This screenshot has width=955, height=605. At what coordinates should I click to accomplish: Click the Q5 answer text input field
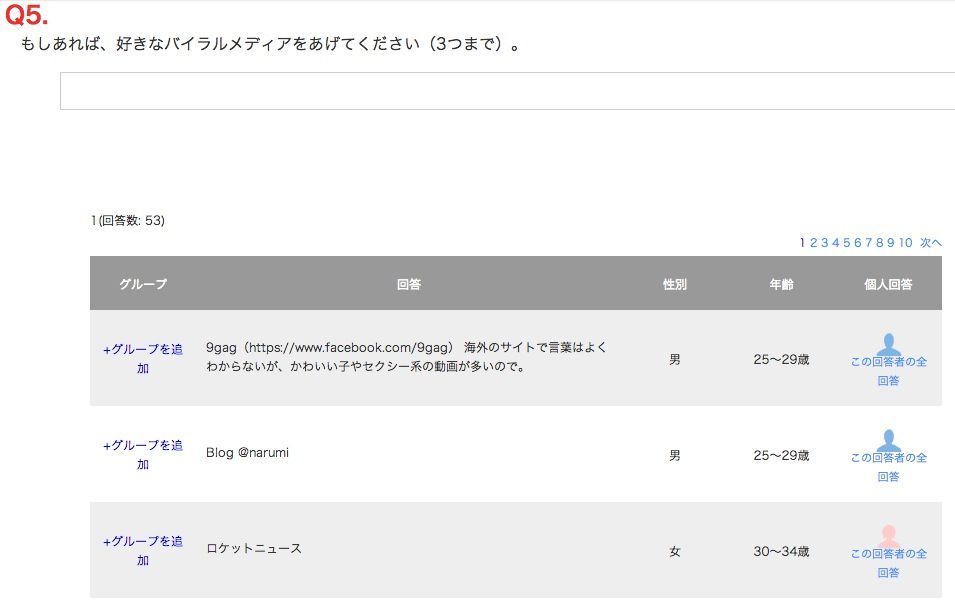(x=507, y=91)
